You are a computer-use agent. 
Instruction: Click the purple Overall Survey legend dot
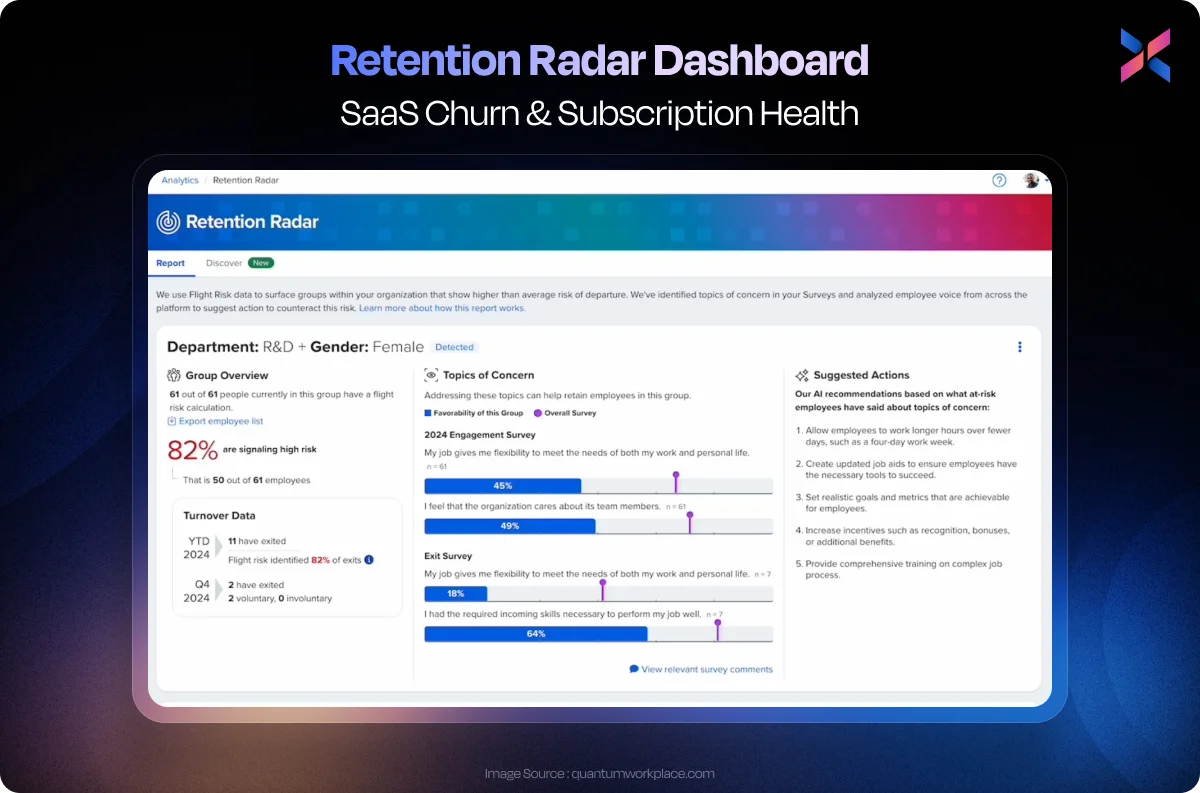pyautogui.click(x=537, y=412)
